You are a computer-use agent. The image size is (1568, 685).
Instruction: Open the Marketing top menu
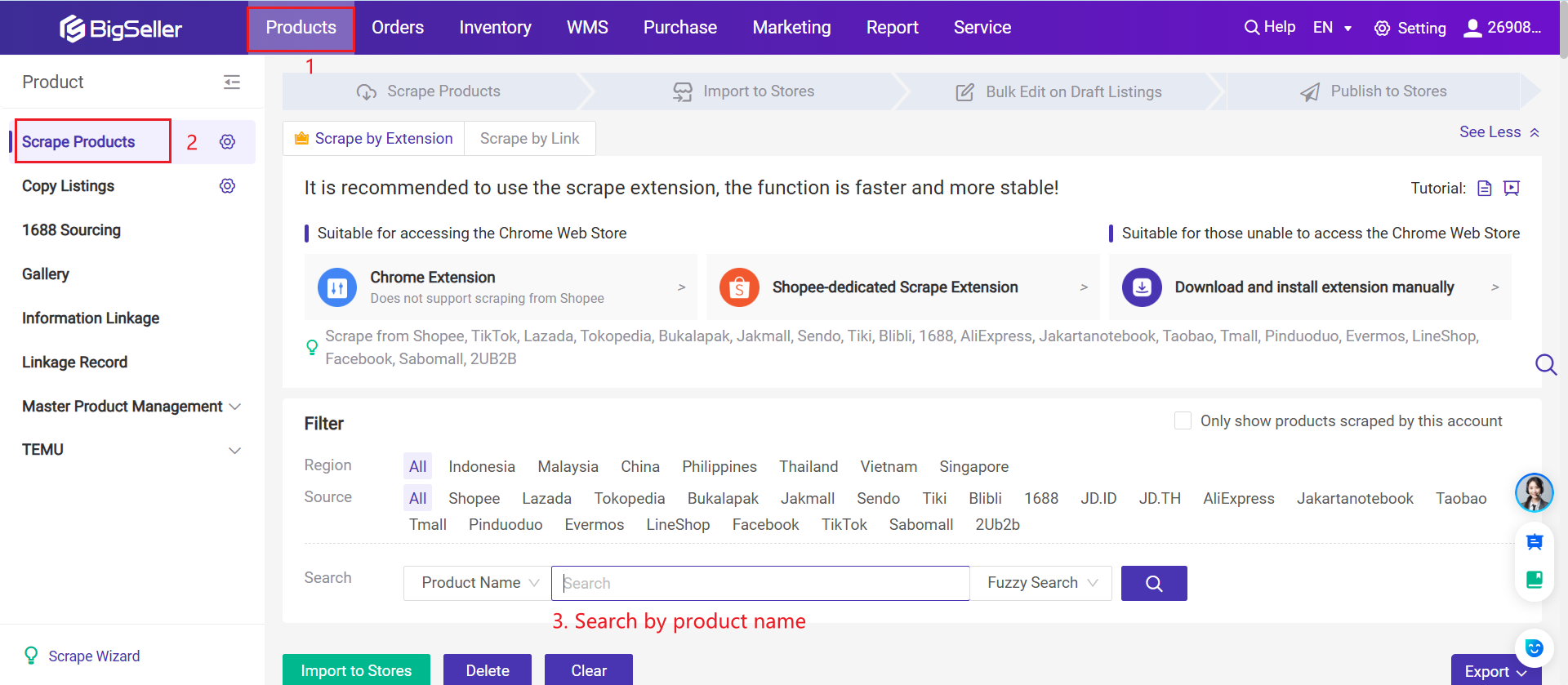(791, 28)
